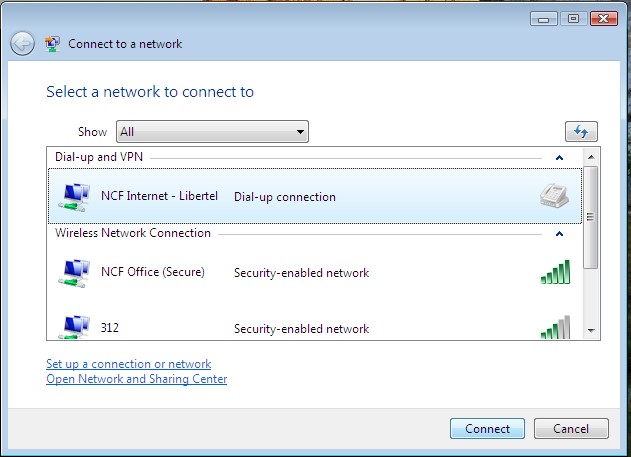Viewport: 631px width, 457px height.
Task: Open Set up a connection or network
Action: click(128, 364)
